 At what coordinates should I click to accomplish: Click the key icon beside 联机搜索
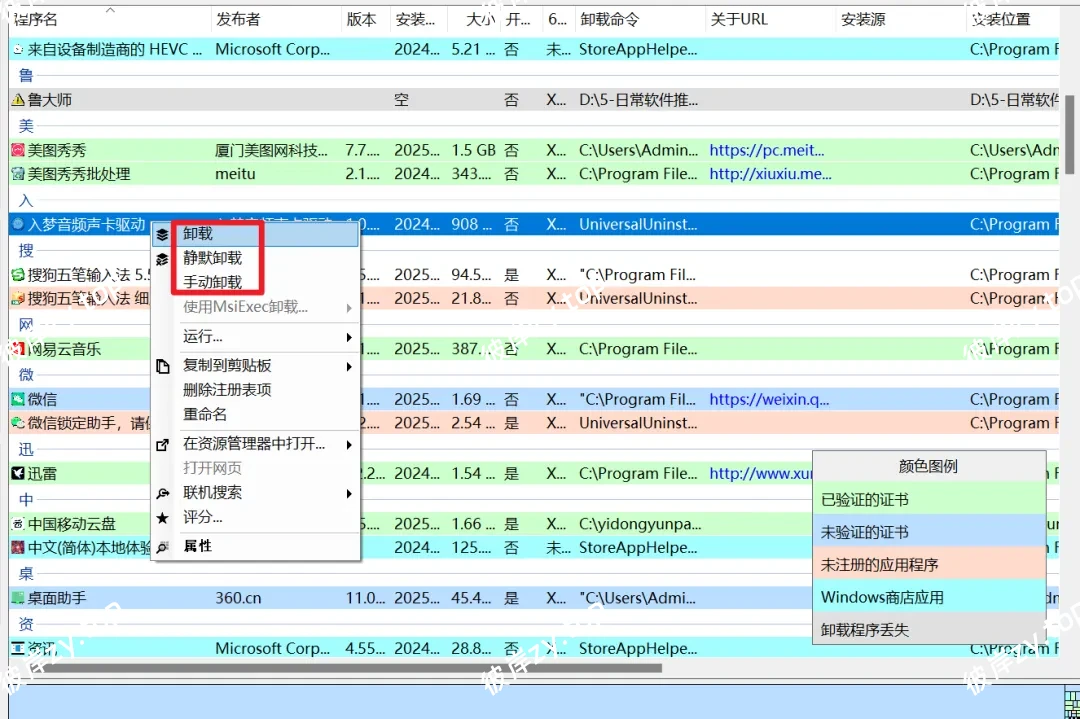click(x=163, y=493)
